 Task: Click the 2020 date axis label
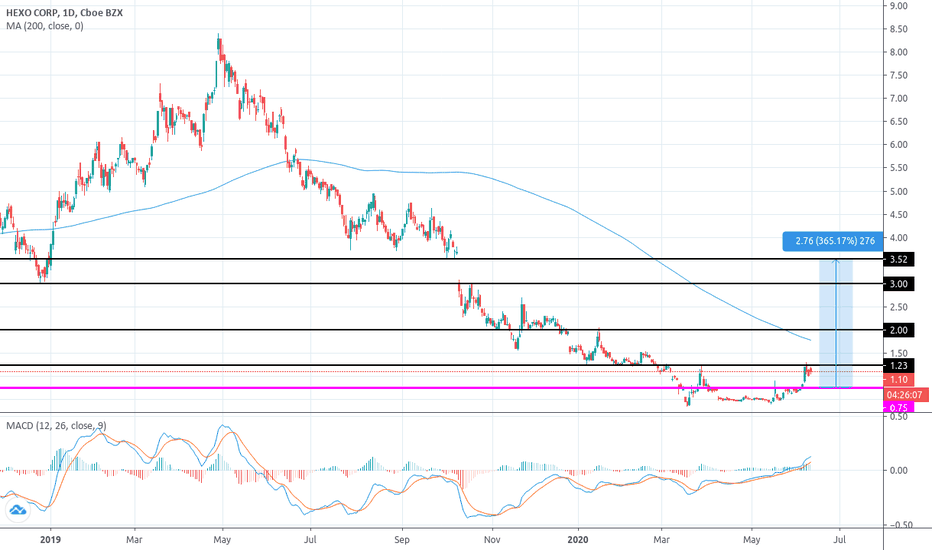coord(578,540)
